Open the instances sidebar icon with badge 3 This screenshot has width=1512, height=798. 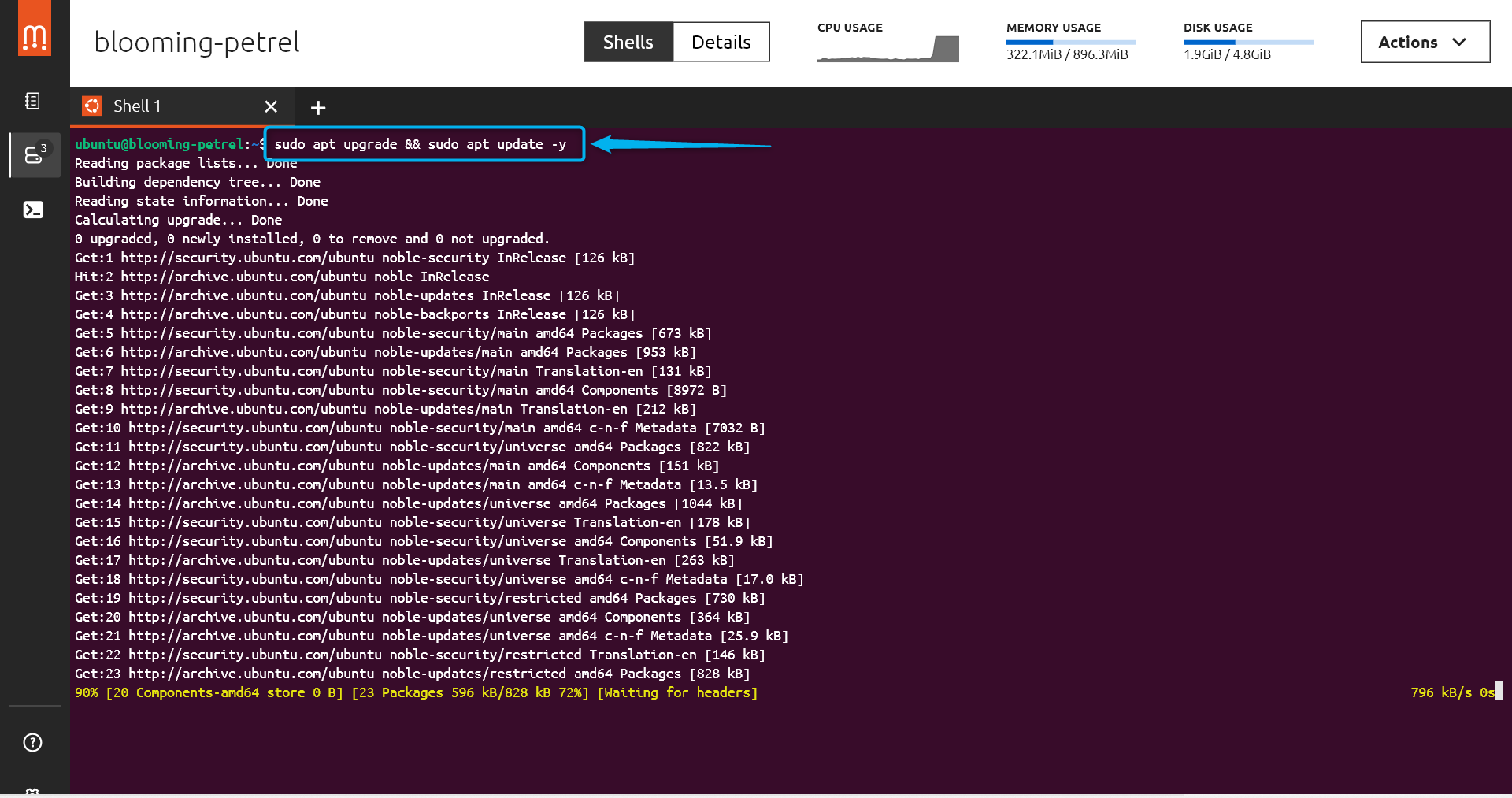(x=35, y=154)
